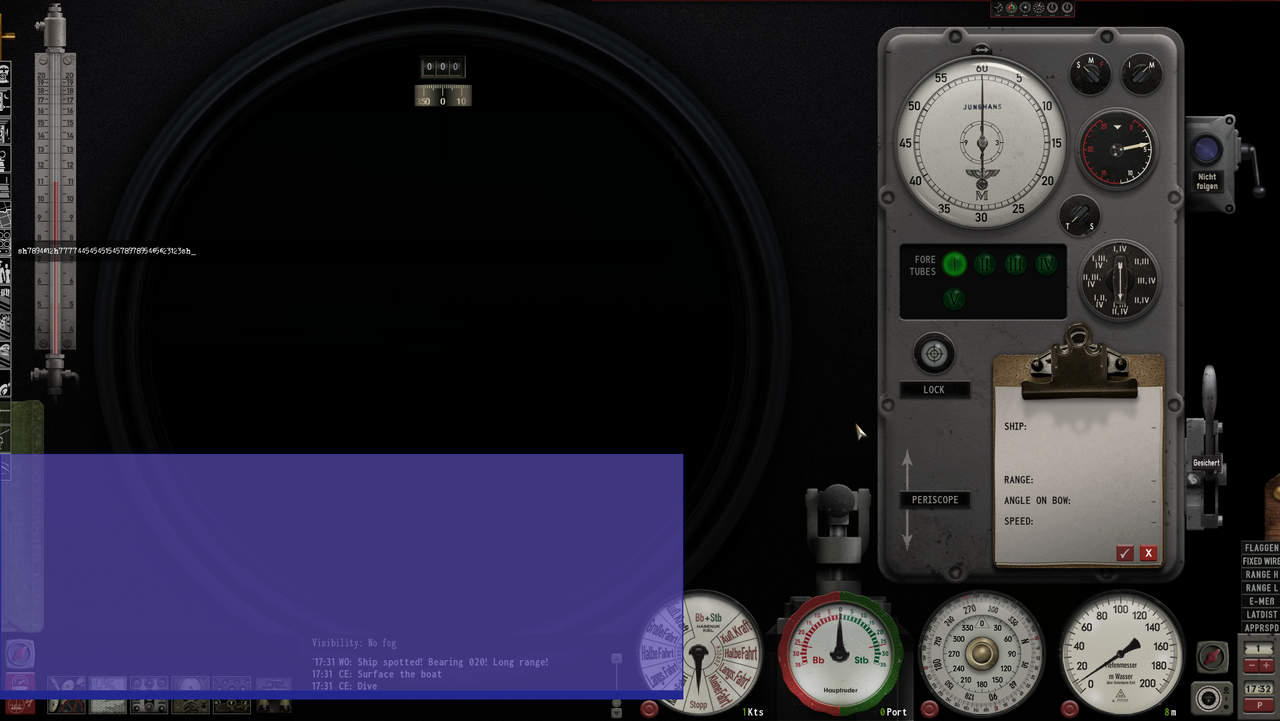Click the 1Kts speed readout
1280x721 pixels.
pos(753,712)
